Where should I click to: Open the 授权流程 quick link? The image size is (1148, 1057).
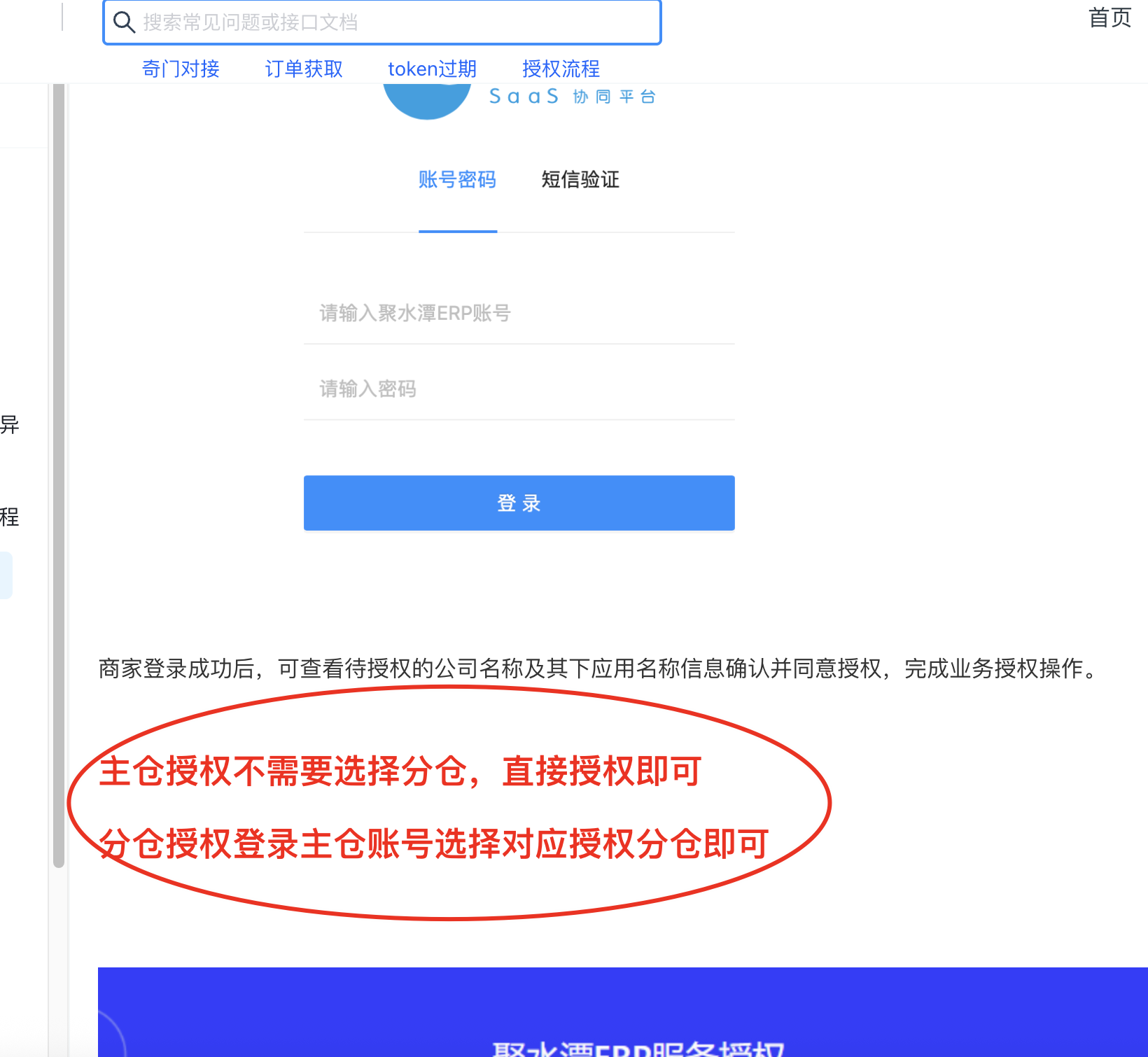tap(561, 69)
